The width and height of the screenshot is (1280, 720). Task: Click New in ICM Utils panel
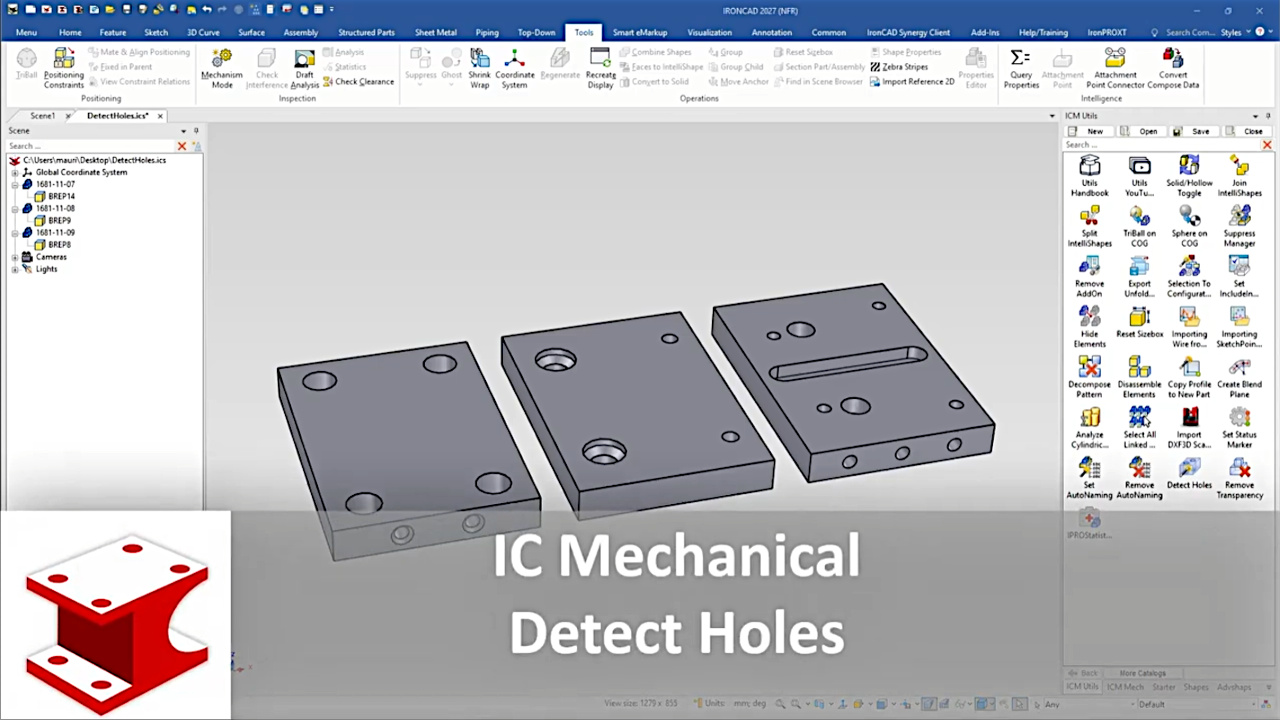click(x=1087, y=131)
